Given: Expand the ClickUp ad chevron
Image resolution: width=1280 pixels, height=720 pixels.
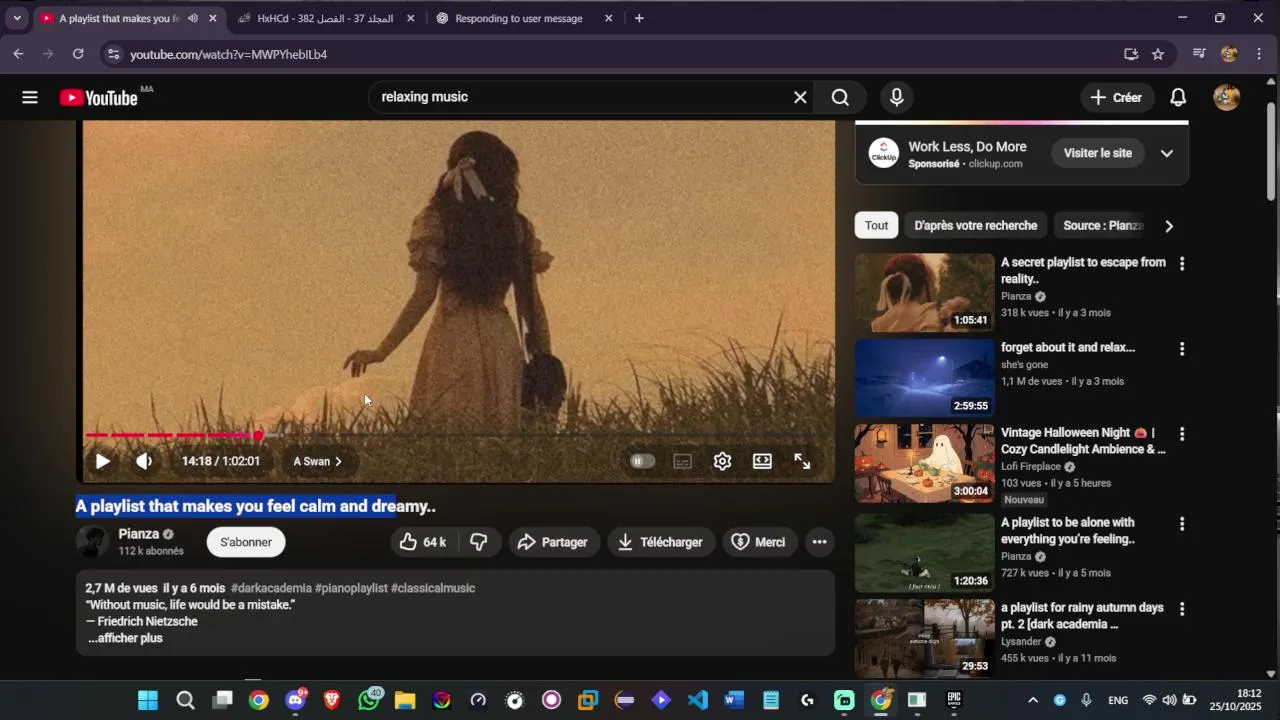Looking at the screenshot, I should point(1167,153).
